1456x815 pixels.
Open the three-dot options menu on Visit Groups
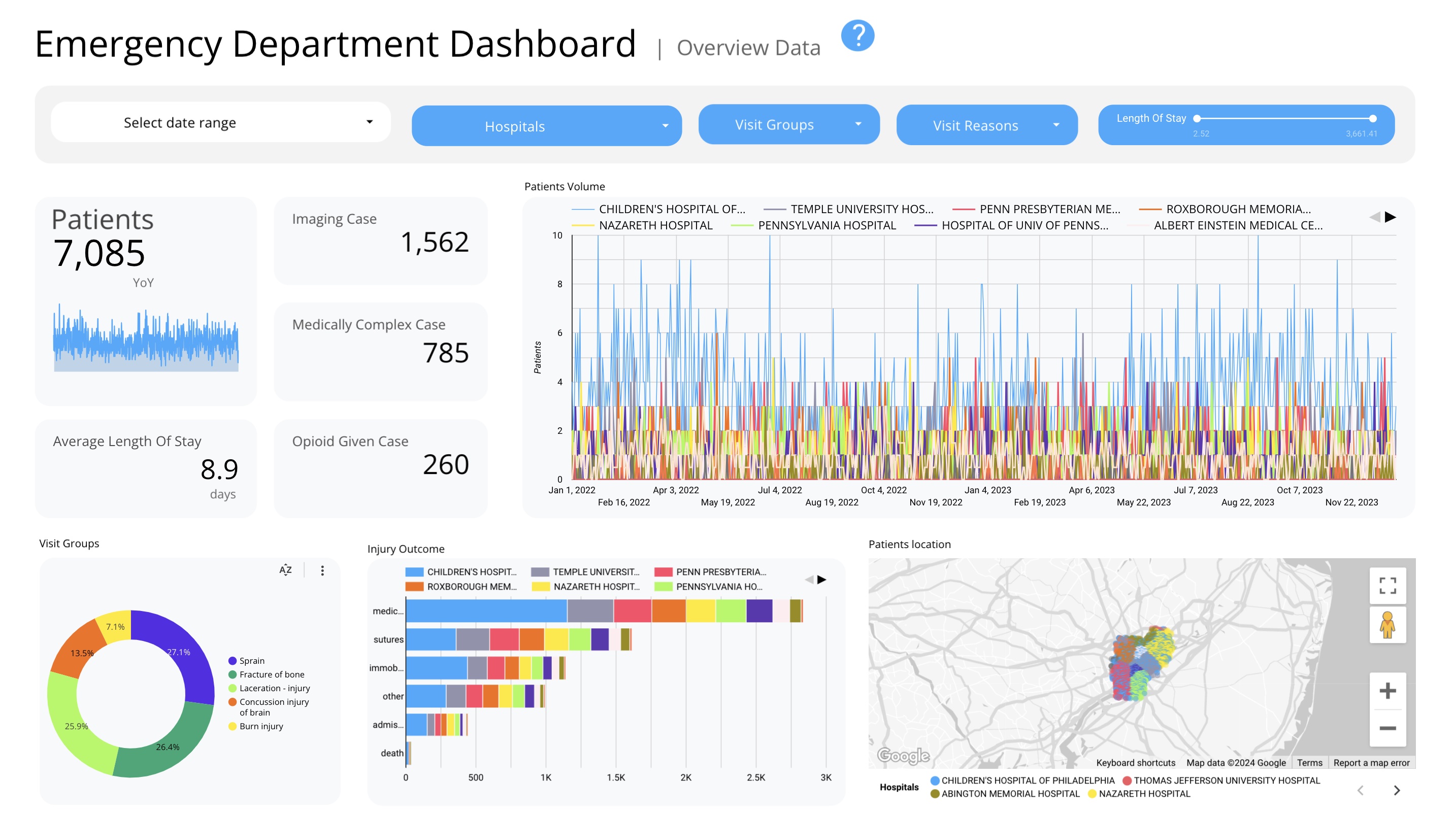[323, 571]
